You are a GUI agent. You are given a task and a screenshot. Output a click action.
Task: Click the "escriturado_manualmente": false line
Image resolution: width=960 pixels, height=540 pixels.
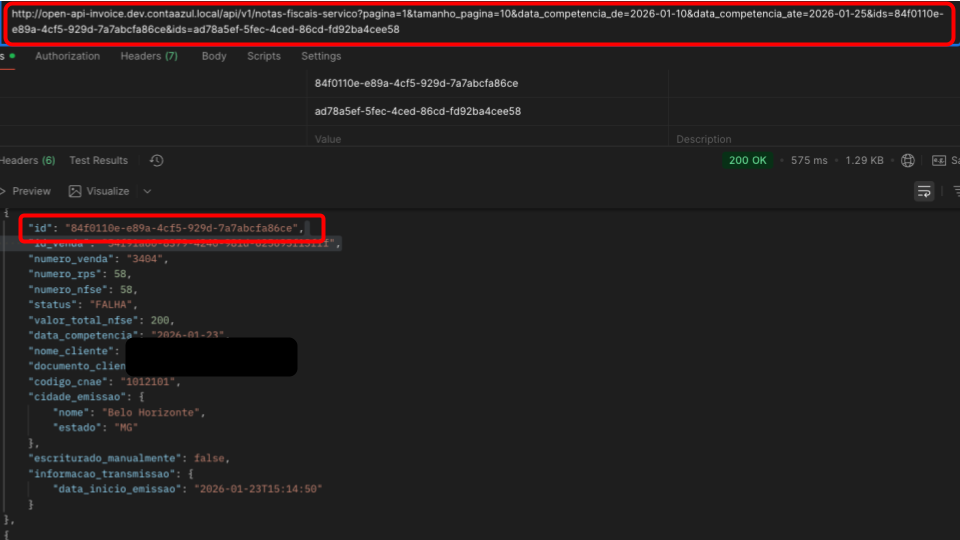(129, 459)
